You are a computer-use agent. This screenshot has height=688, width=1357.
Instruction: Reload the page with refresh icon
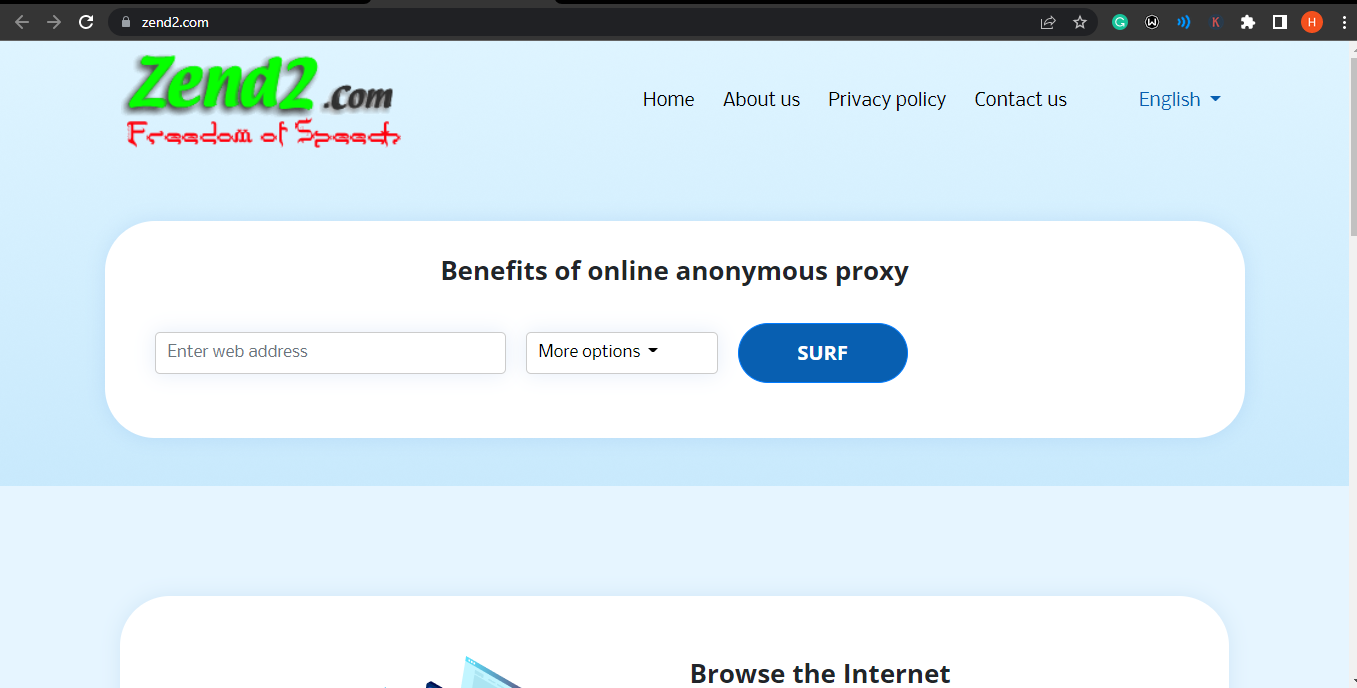pyautogui.click(x=86, y=22)
